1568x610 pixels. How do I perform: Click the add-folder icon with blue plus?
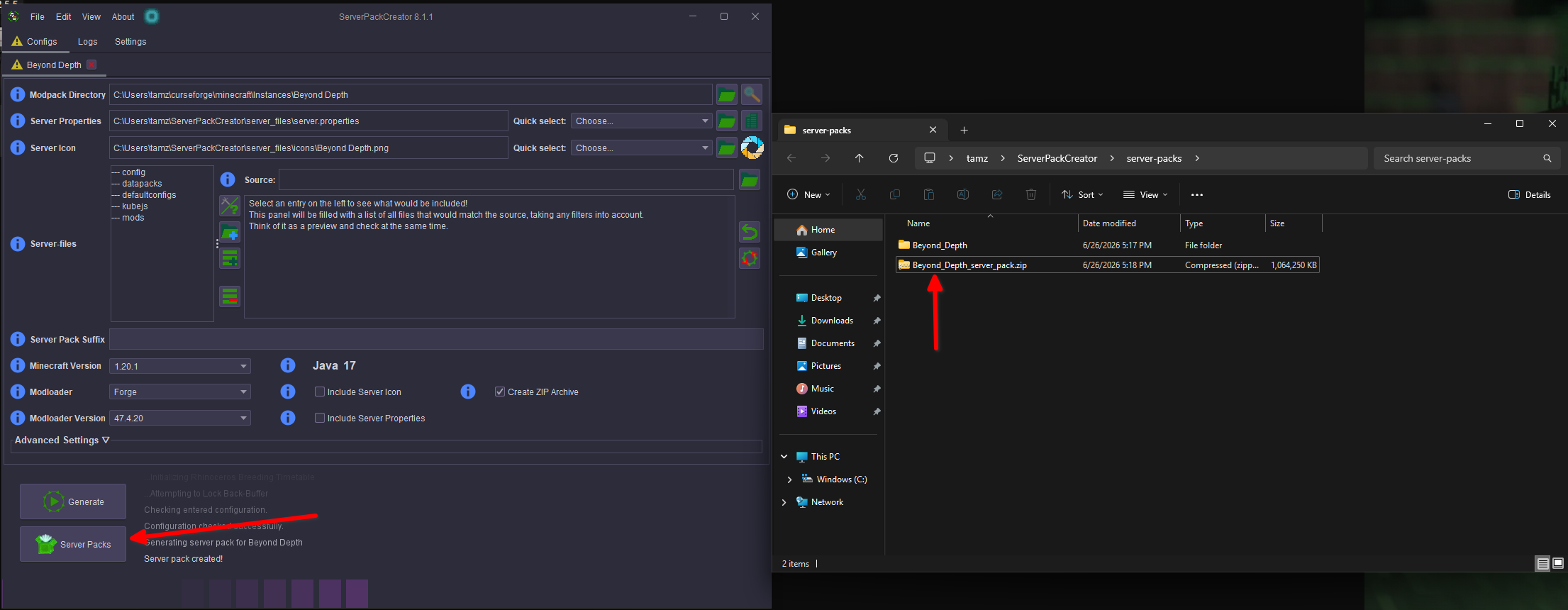point(230,232)
